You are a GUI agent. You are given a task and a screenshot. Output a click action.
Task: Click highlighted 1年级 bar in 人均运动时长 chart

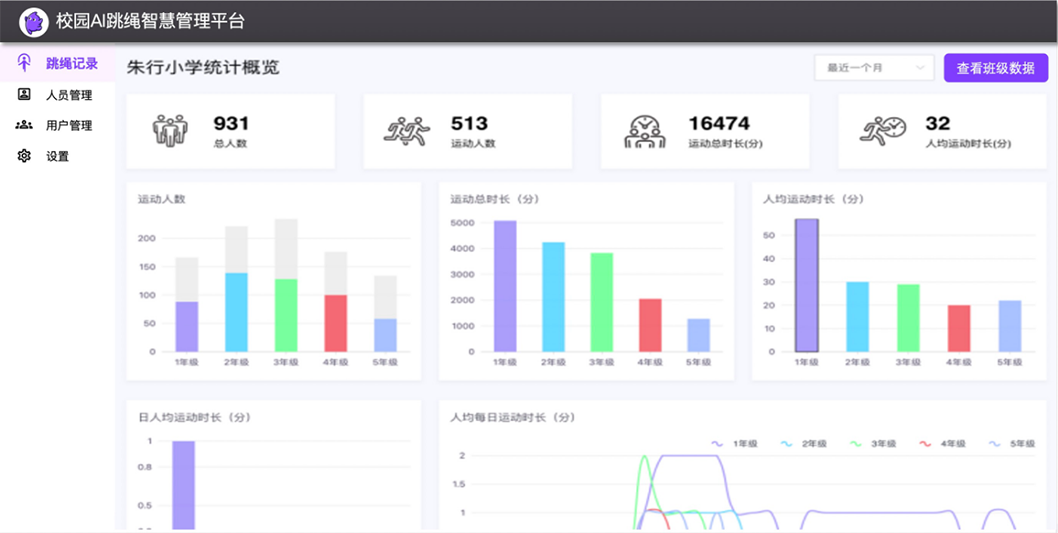tap(806, 285)
